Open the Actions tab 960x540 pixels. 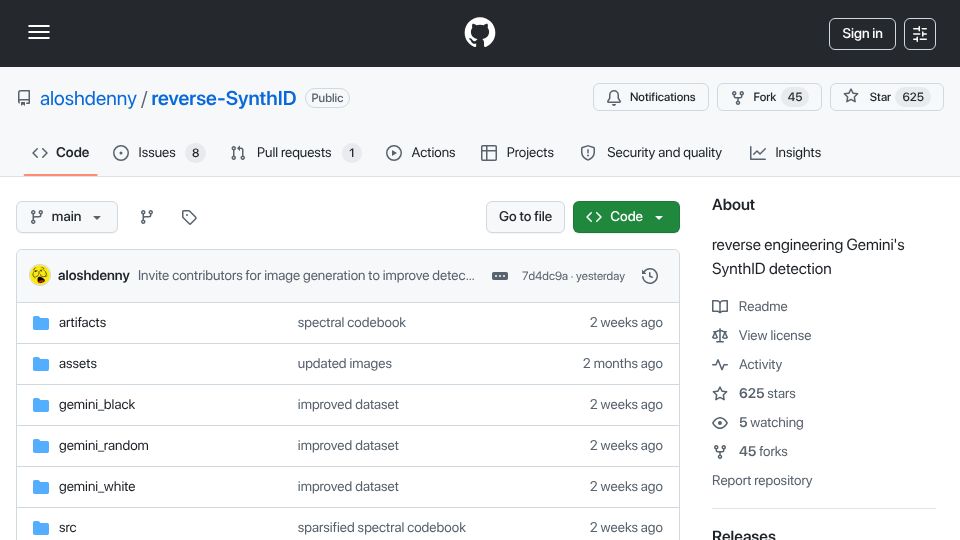(x=421, y=152)
